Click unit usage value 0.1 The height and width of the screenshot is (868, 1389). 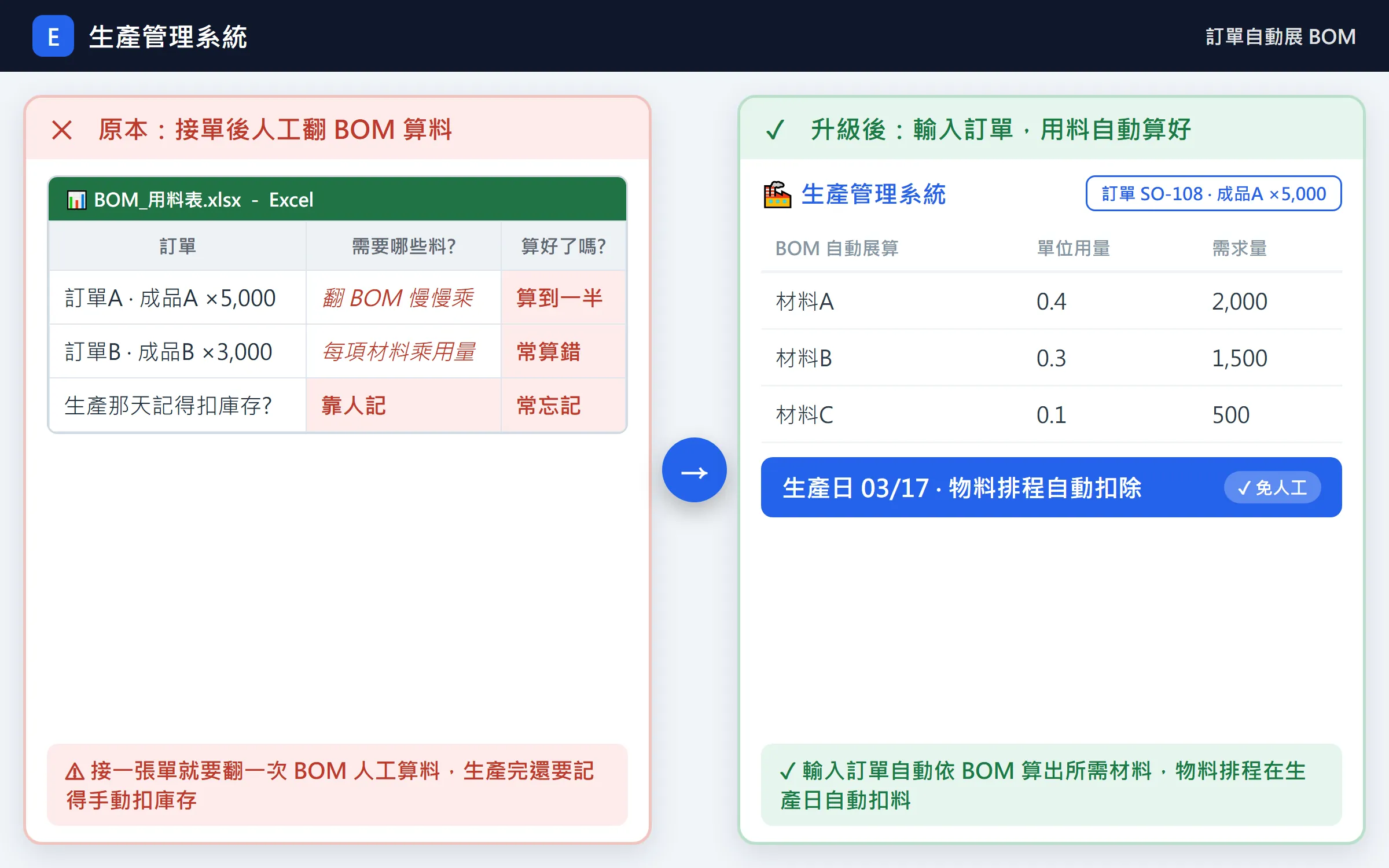[x=1051, y=415]
